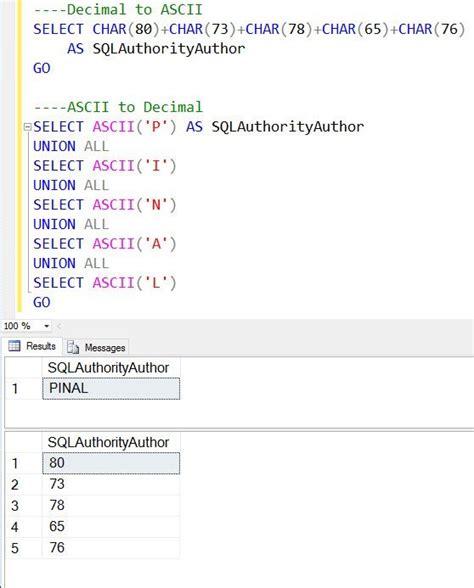The width and height of the screenshot is (474, 588).
Task: Click the '----Decimal to ASCII' comment line
Action: [118, 10]
